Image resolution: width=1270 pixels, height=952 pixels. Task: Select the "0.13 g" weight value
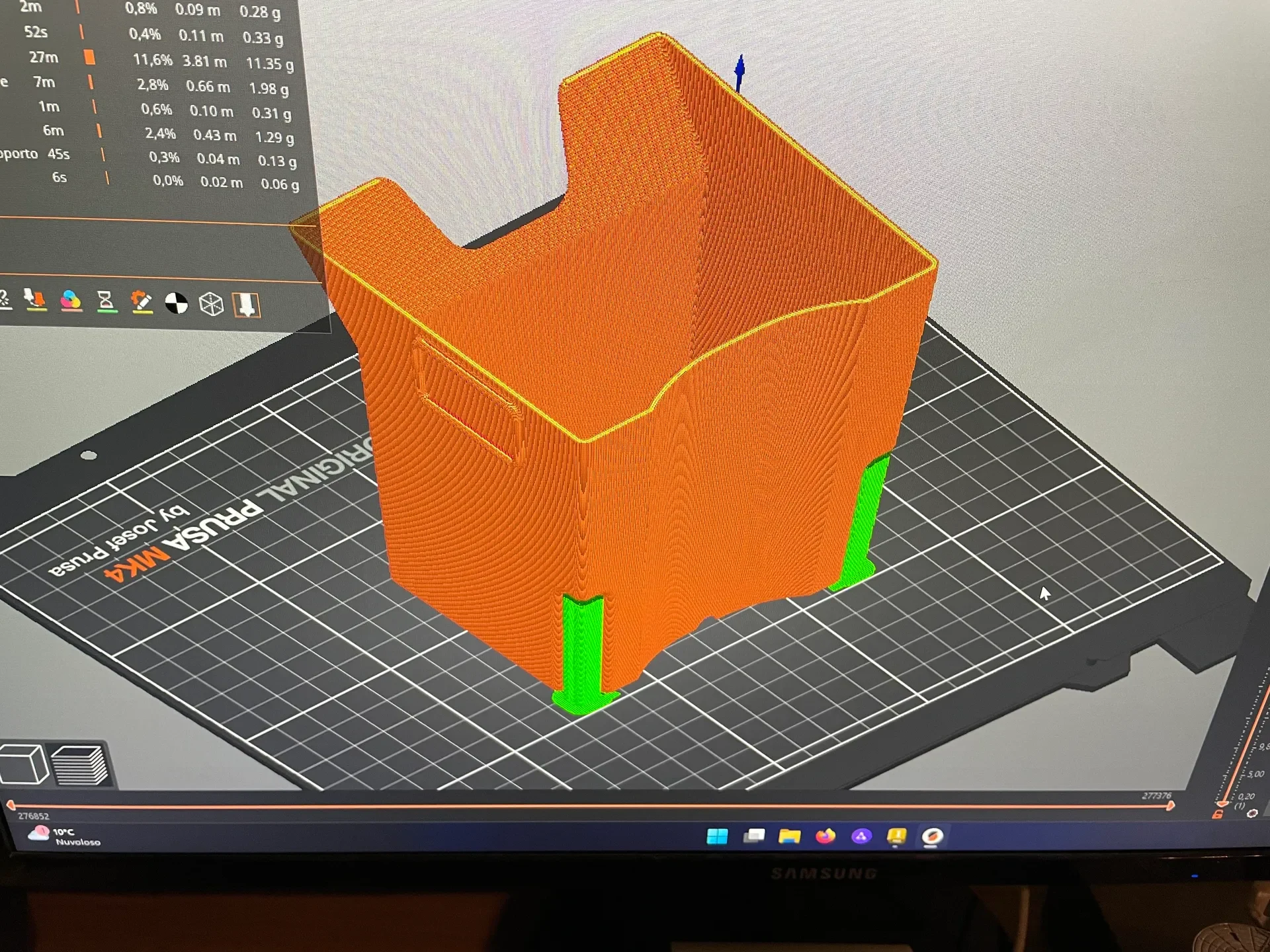pos(277,161)
